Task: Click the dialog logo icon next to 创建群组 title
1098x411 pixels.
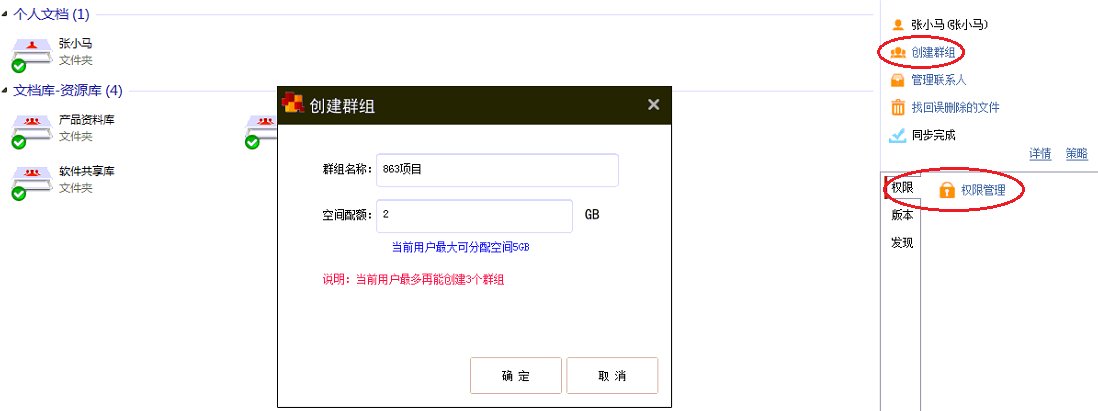Action: [293, 103]
